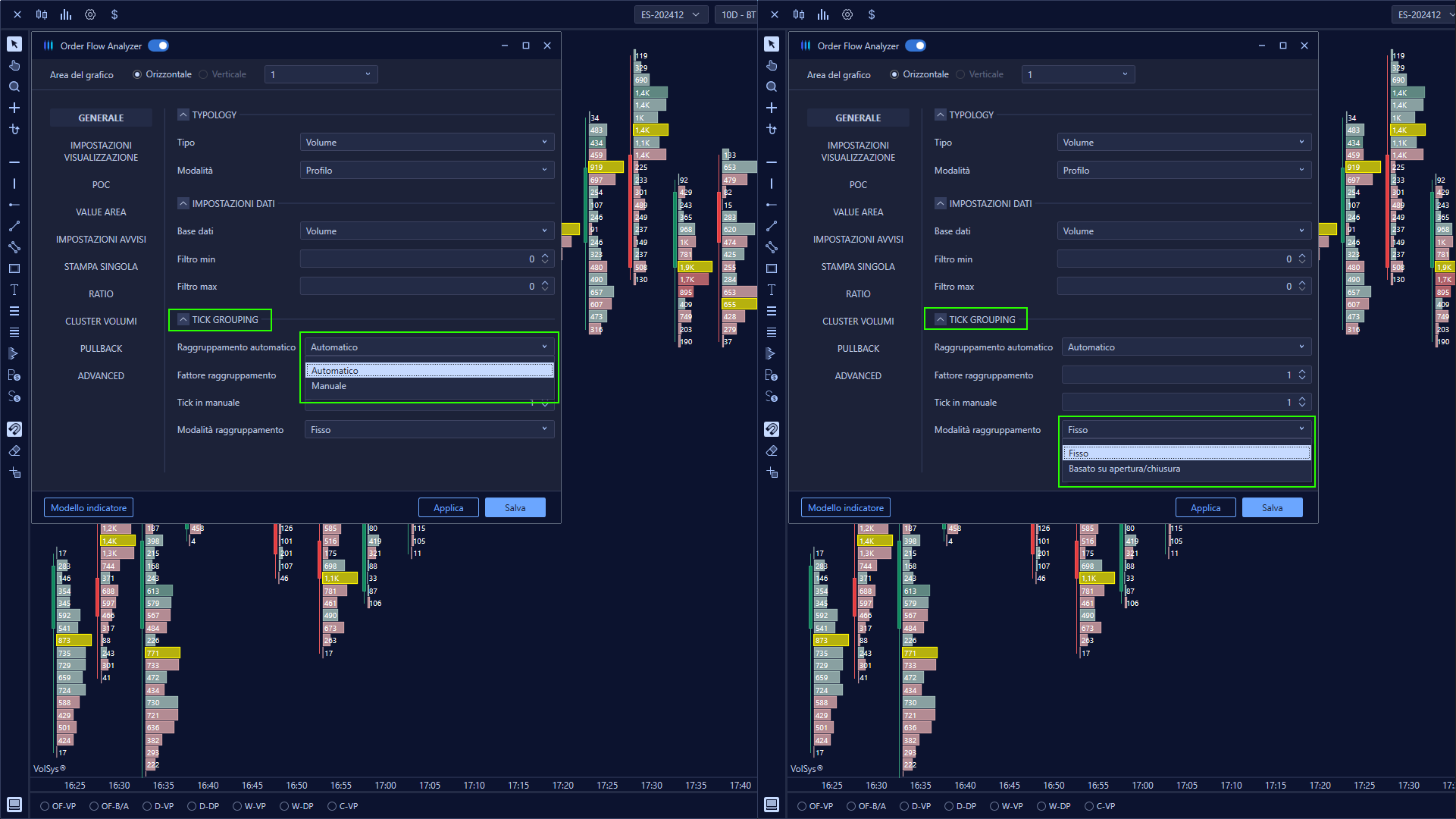This screenshot has height=819, width=1456.
Task: Choose Basato su apertura/chiusura option in right dialog
Action: (x=1187, y=469)
